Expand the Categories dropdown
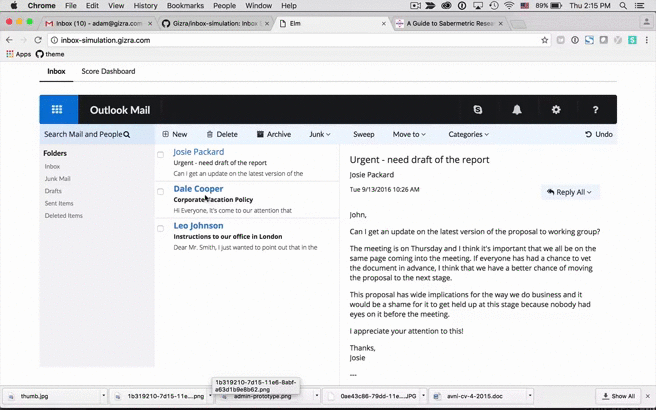 pos(468,134)
